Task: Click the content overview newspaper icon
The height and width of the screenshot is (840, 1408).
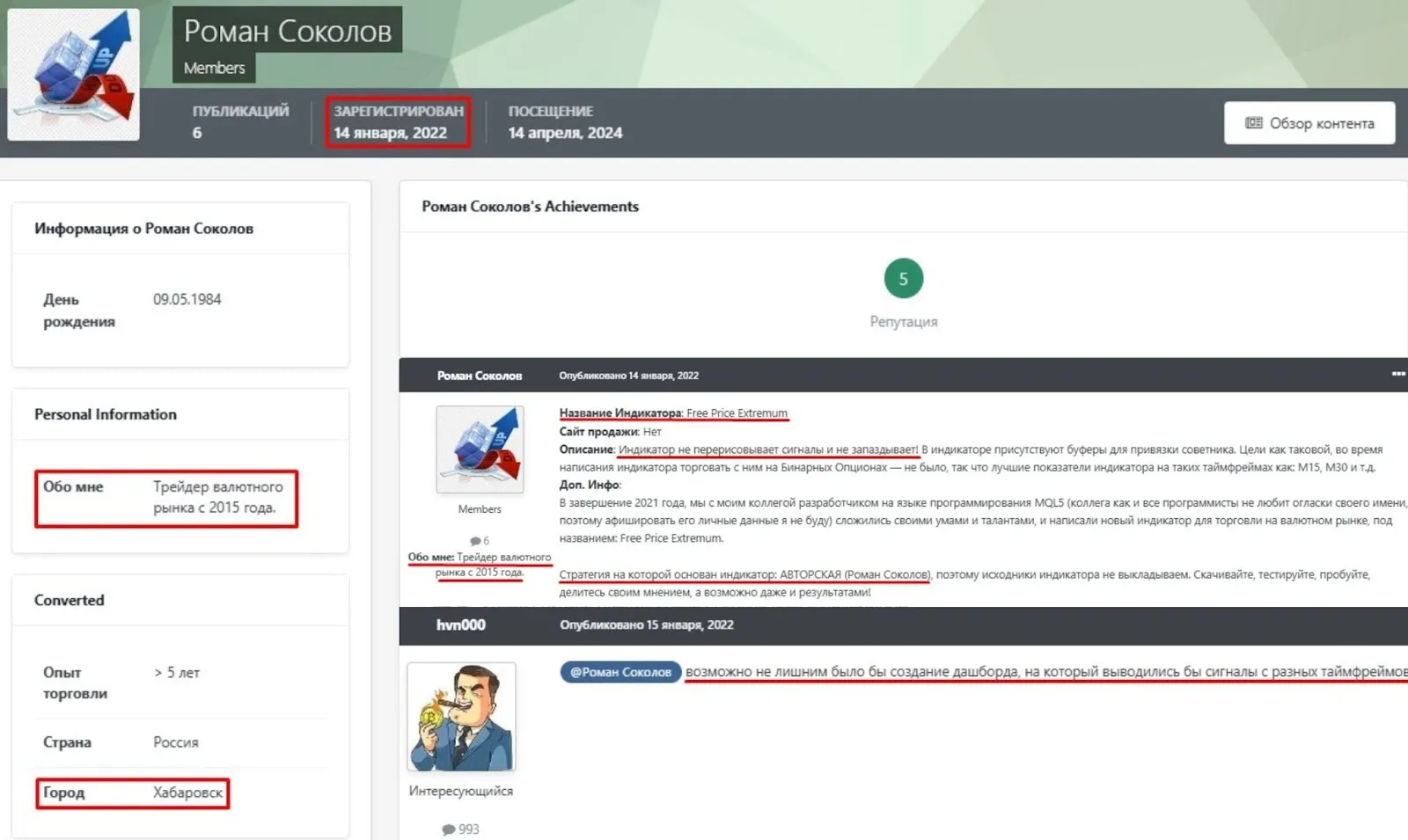Action: (1253, 123)
